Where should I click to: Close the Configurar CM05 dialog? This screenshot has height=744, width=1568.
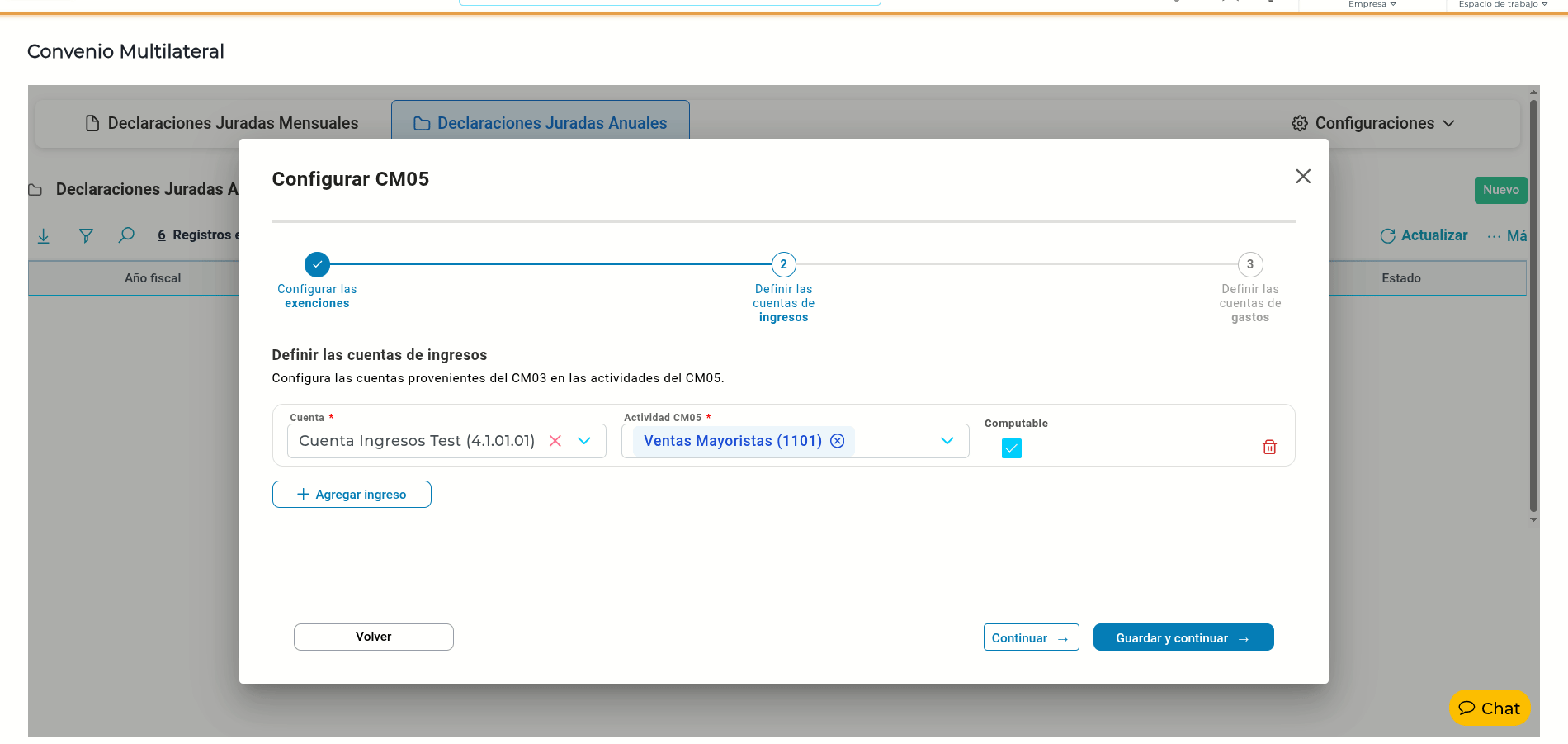click(x=1303, y=176)
